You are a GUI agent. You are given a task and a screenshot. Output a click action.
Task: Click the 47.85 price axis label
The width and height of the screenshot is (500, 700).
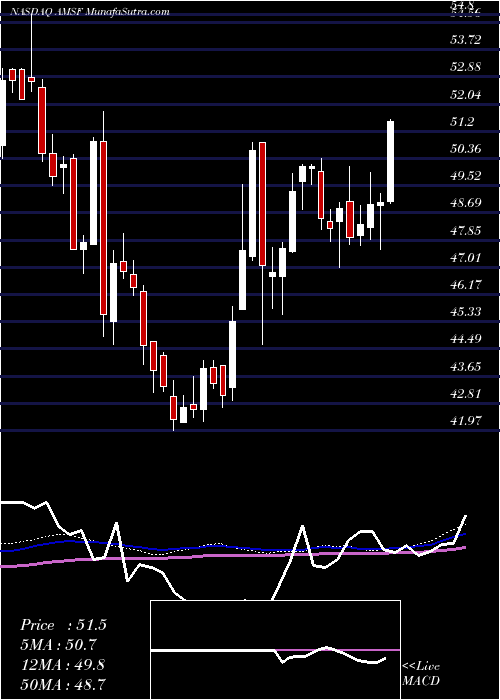click(x=466, y=230)
